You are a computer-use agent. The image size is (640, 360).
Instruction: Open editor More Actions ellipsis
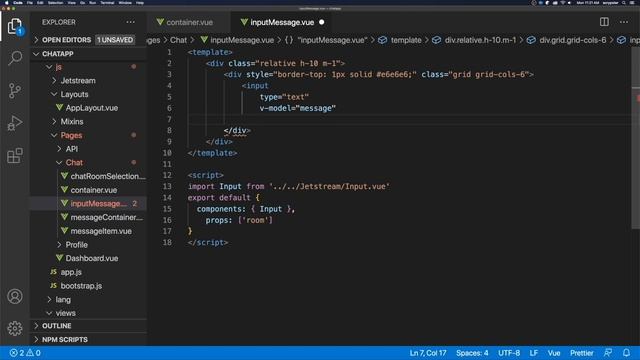(624, 22)
